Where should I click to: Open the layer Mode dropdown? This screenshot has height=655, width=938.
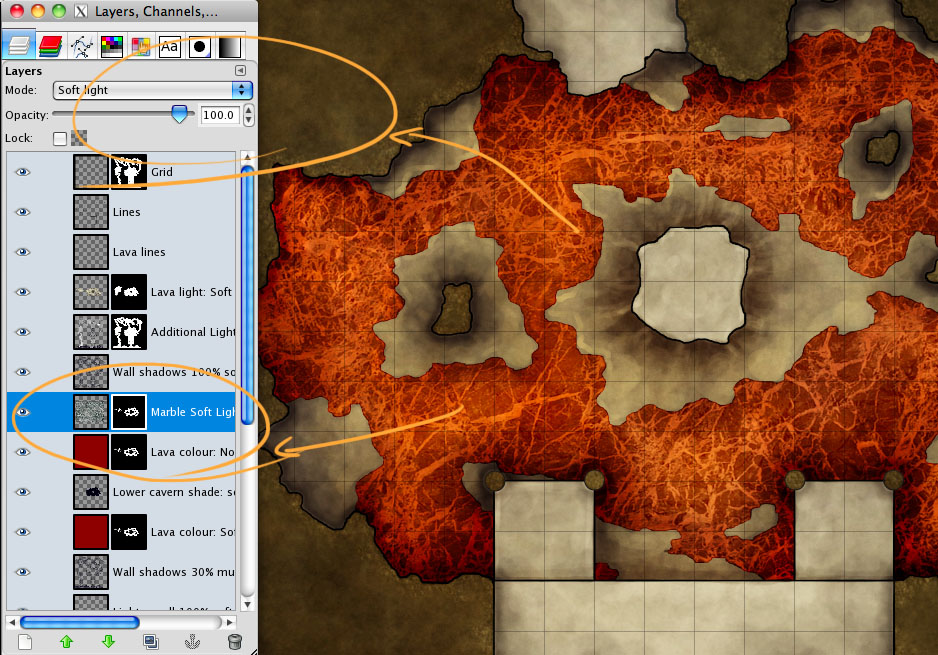coord(152,90)
